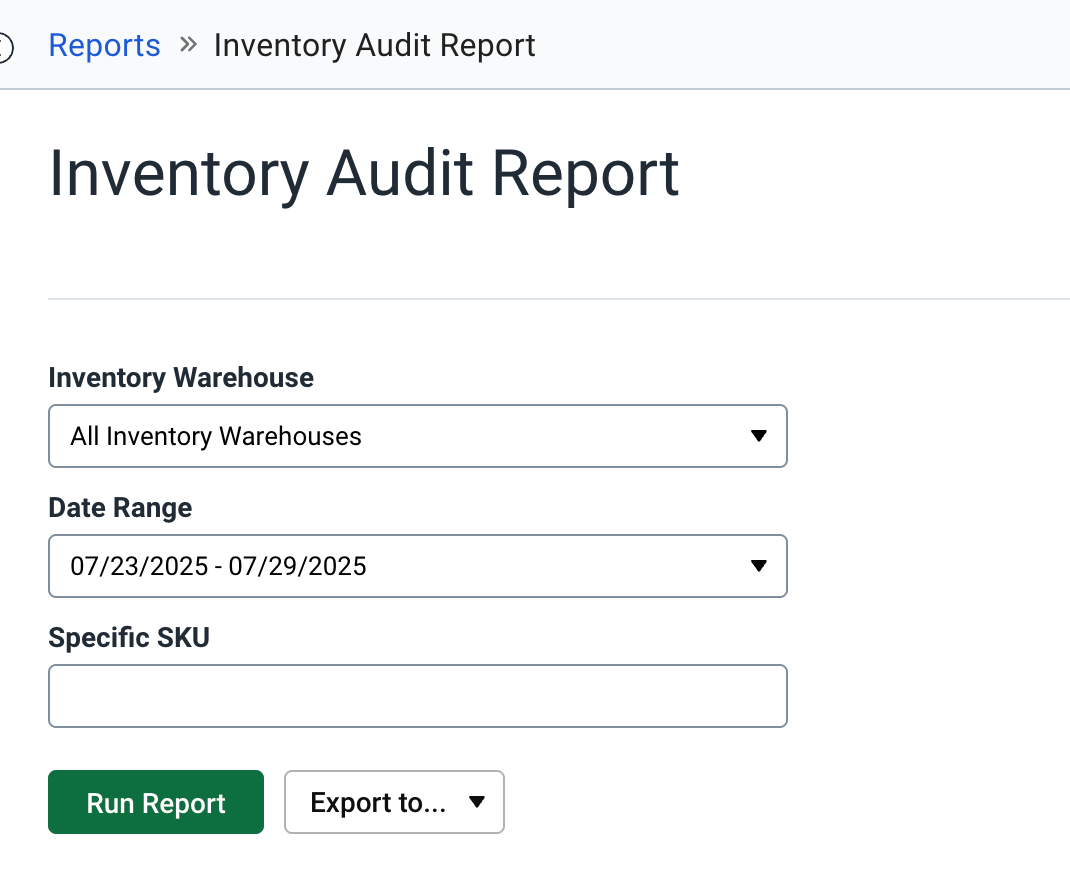Click the displayed date range text
Viewport: 1070px width, 892px height.
pyautogui.click(x=218, y=566)
